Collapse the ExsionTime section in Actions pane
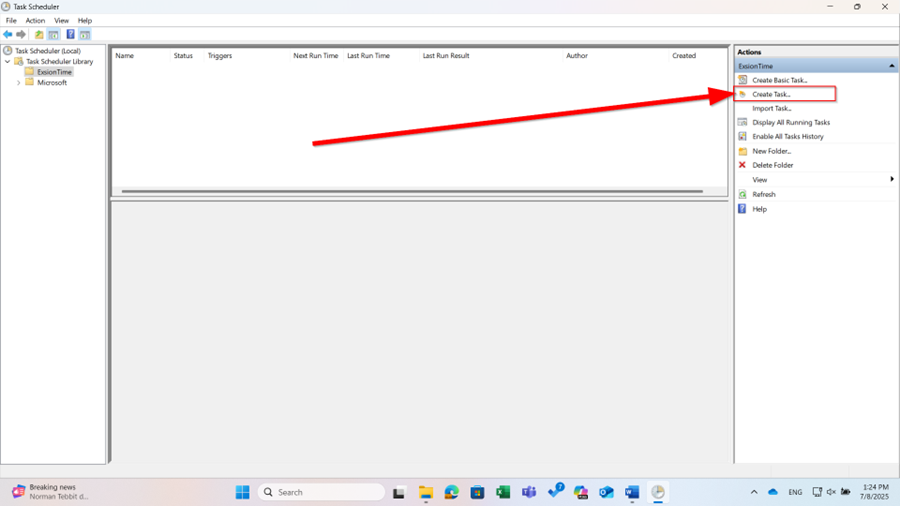900x506 pixels. [891, 66]
